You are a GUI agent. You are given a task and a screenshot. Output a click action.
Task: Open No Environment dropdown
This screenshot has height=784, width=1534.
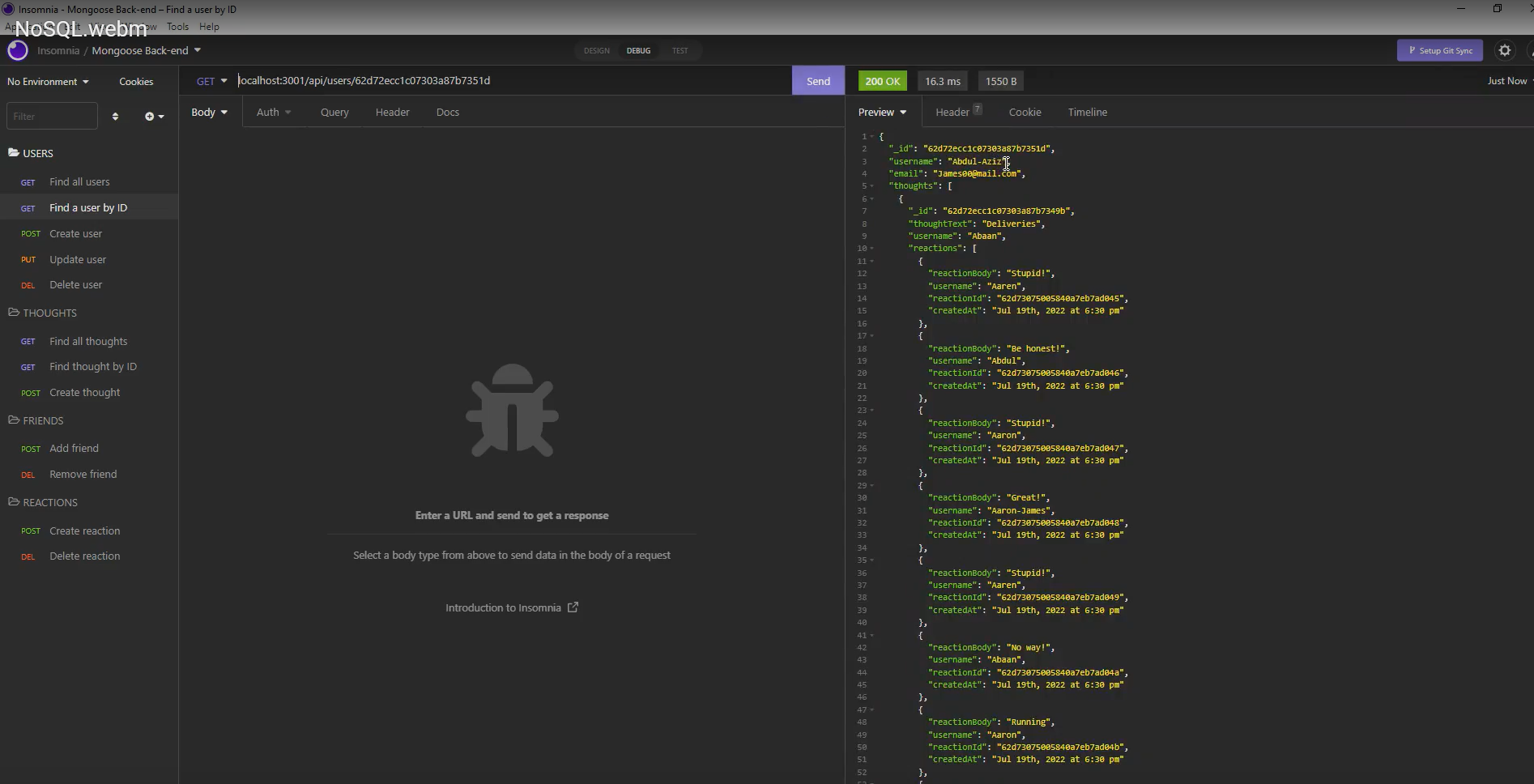pyautogui.click(x=48, y=82)
